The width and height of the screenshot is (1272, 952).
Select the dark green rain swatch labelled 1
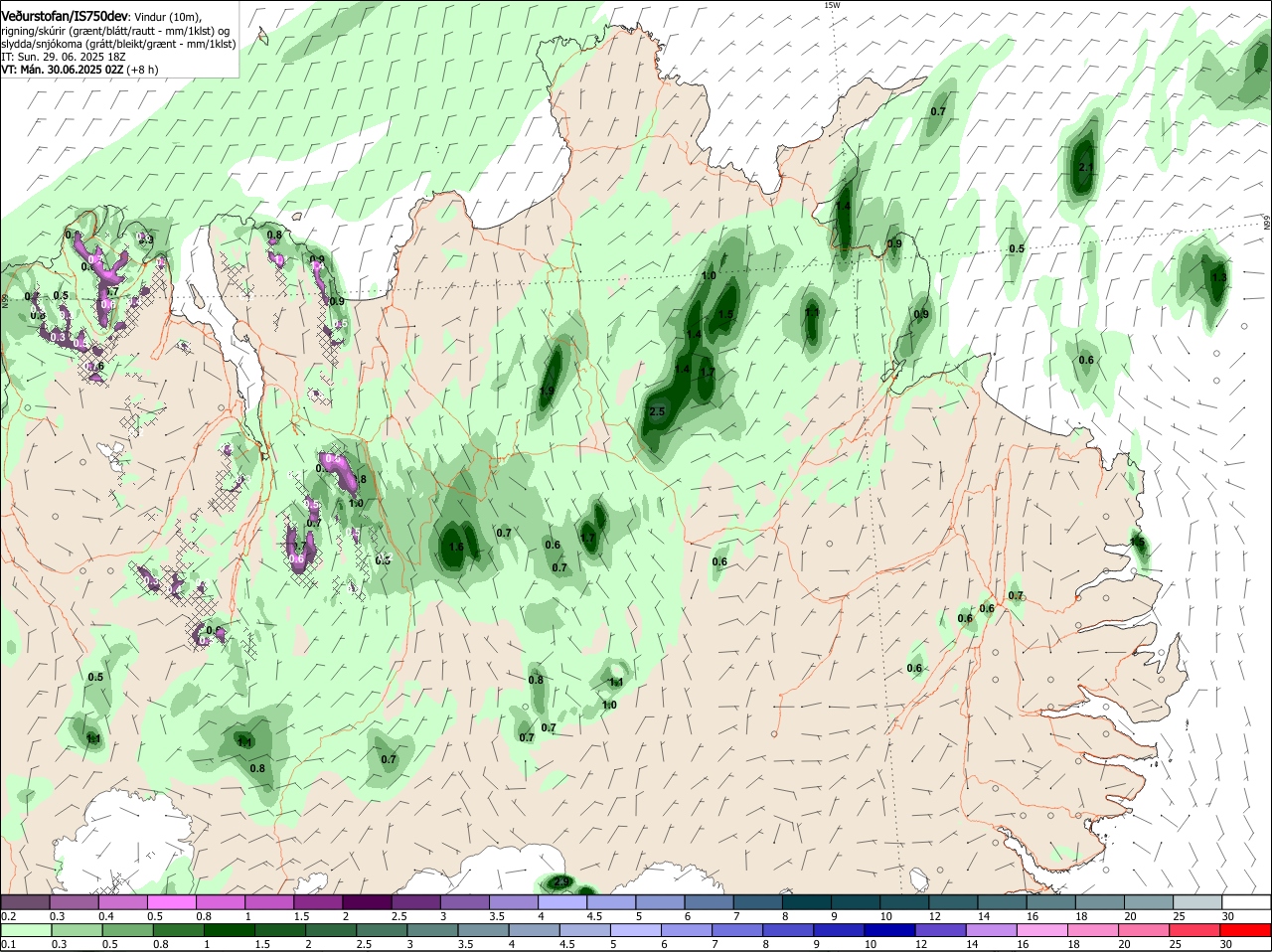click(230, 930)
